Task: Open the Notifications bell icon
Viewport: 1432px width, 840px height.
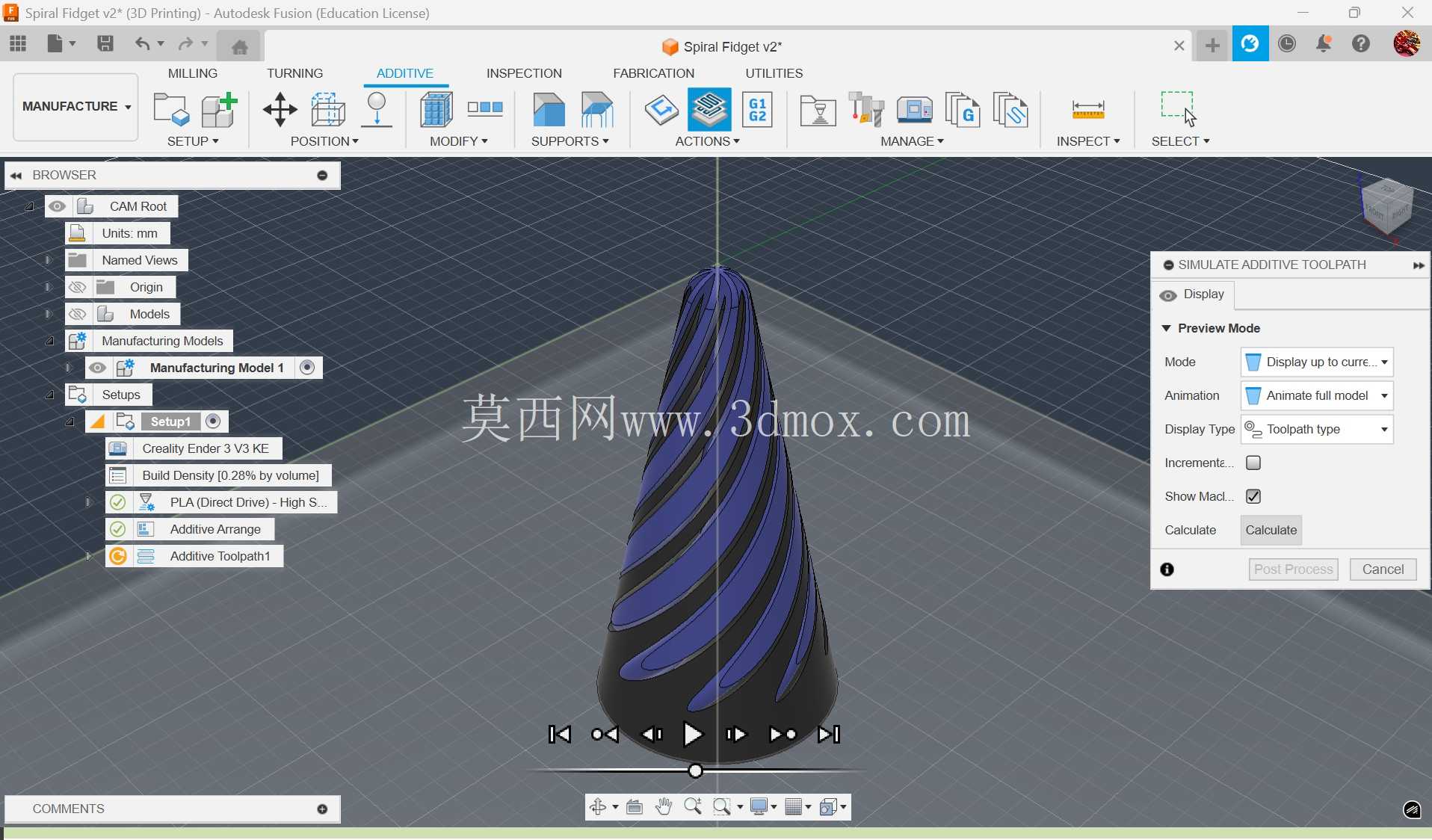Action: (x=1324, y=44)
